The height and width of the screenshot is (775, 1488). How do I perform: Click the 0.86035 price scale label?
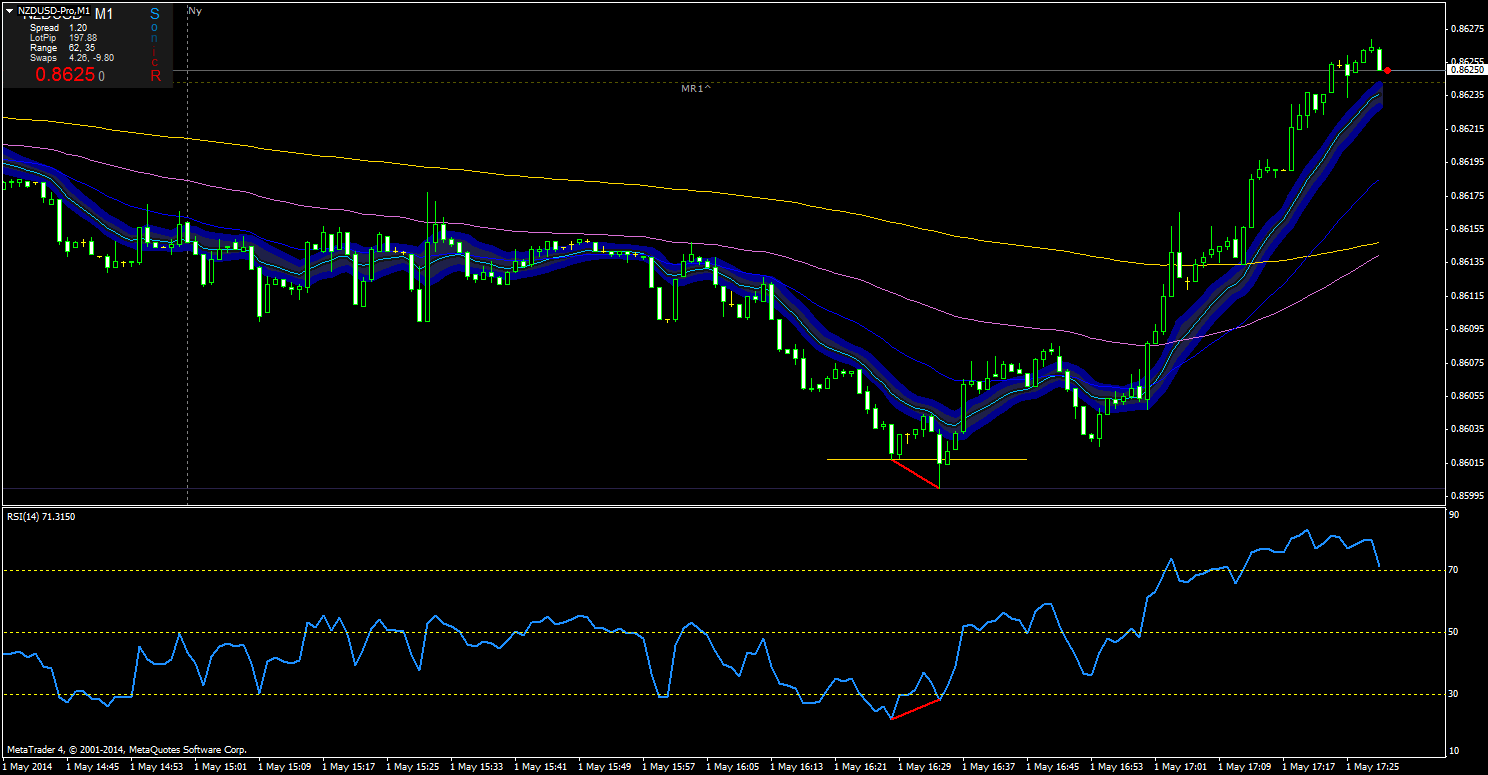click(1466, 428)
